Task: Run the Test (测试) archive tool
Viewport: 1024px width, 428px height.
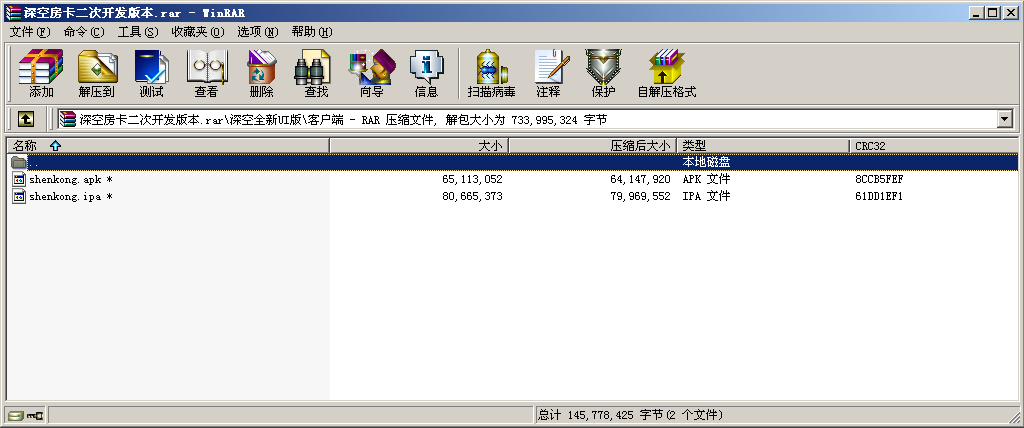Action: 151,73
